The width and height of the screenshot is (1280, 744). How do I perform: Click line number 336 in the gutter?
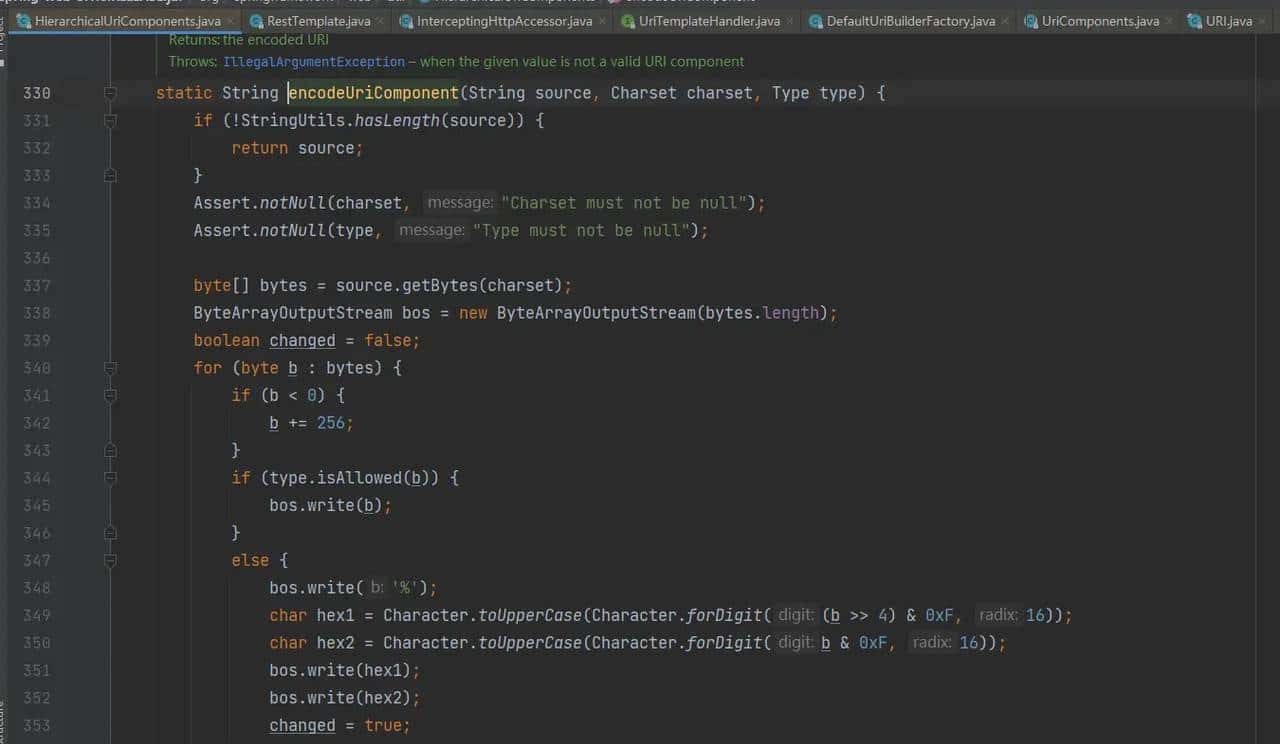click(37, 258)
